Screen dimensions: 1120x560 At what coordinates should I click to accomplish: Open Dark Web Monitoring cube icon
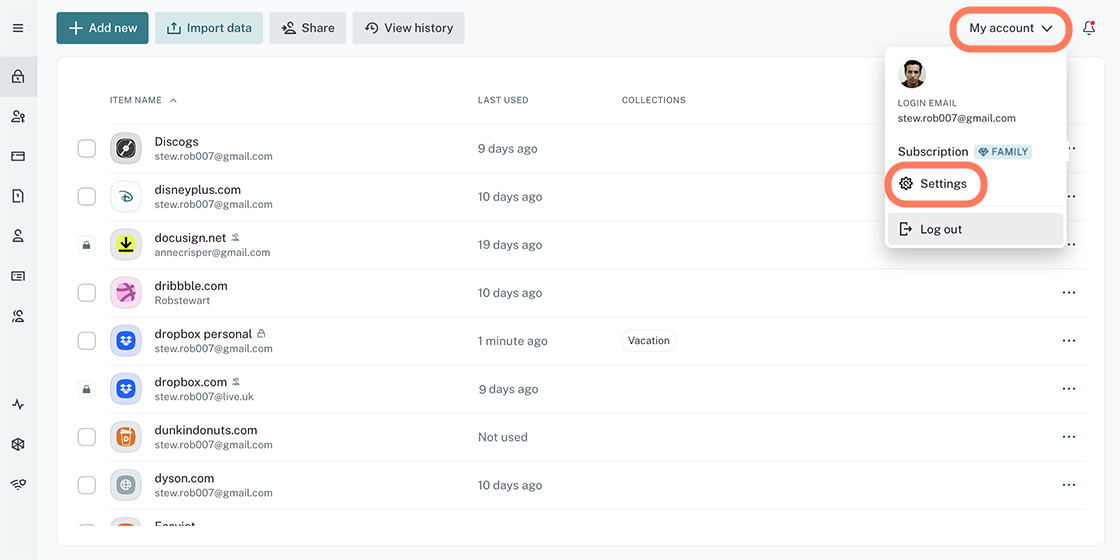(18, 445)
